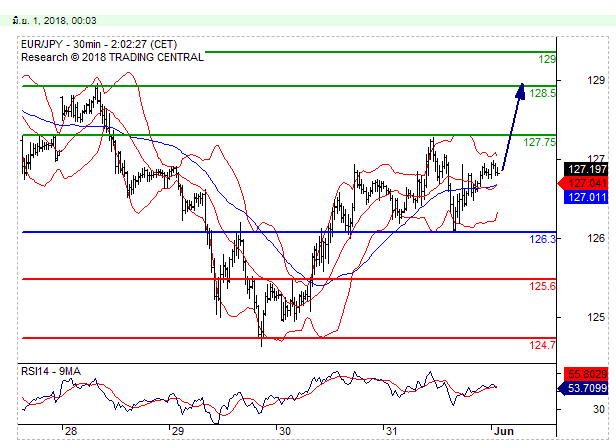Click the Trading Central research copyright text

pos(112,57)
